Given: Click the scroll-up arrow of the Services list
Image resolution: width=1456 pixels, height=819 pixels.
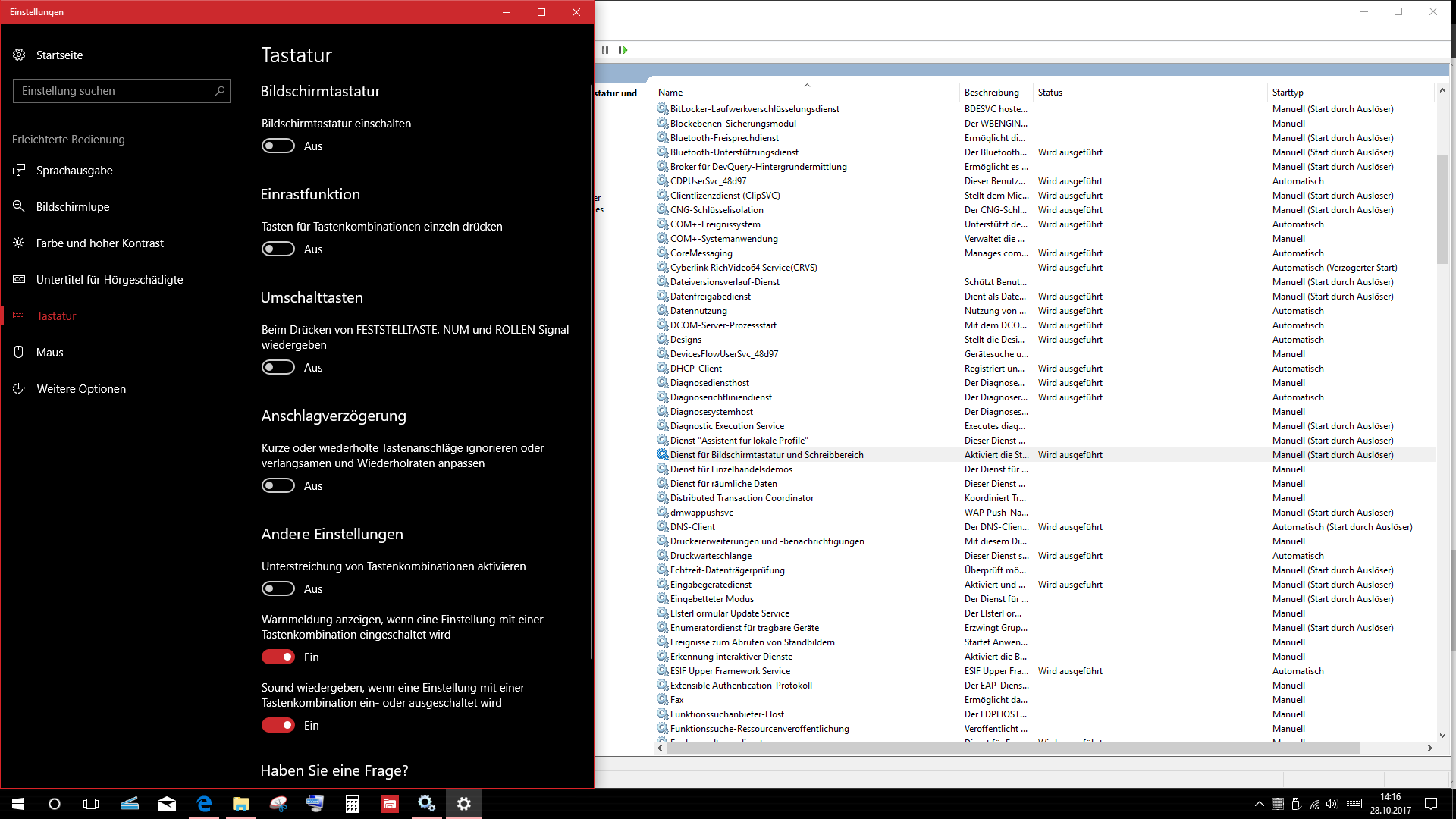Looking at the screenshot, I should click(1442, 91).
